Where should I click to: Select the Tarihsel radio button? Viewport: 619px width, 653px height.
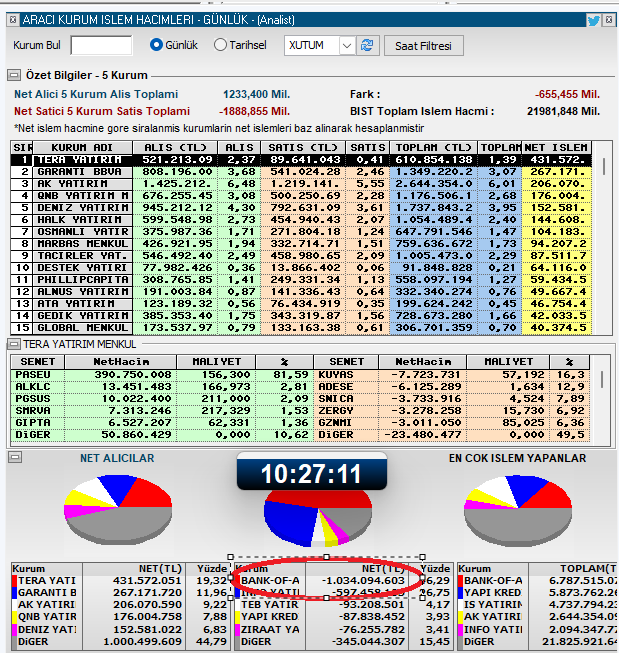(x=220, y=45)
